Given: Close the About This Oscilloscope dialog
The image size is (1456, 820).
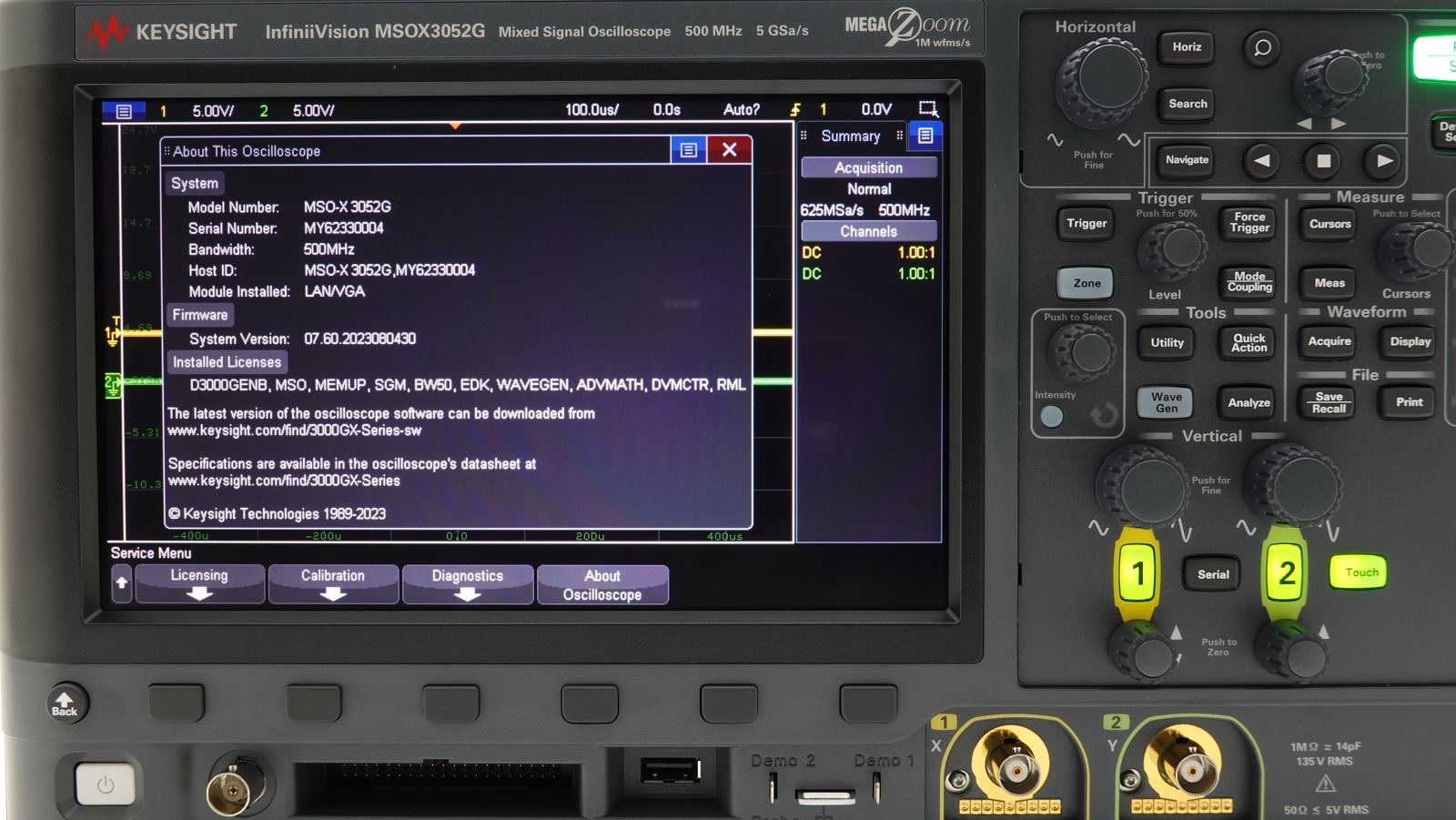Looking at the screenshot, I should (x=730, y=150).
